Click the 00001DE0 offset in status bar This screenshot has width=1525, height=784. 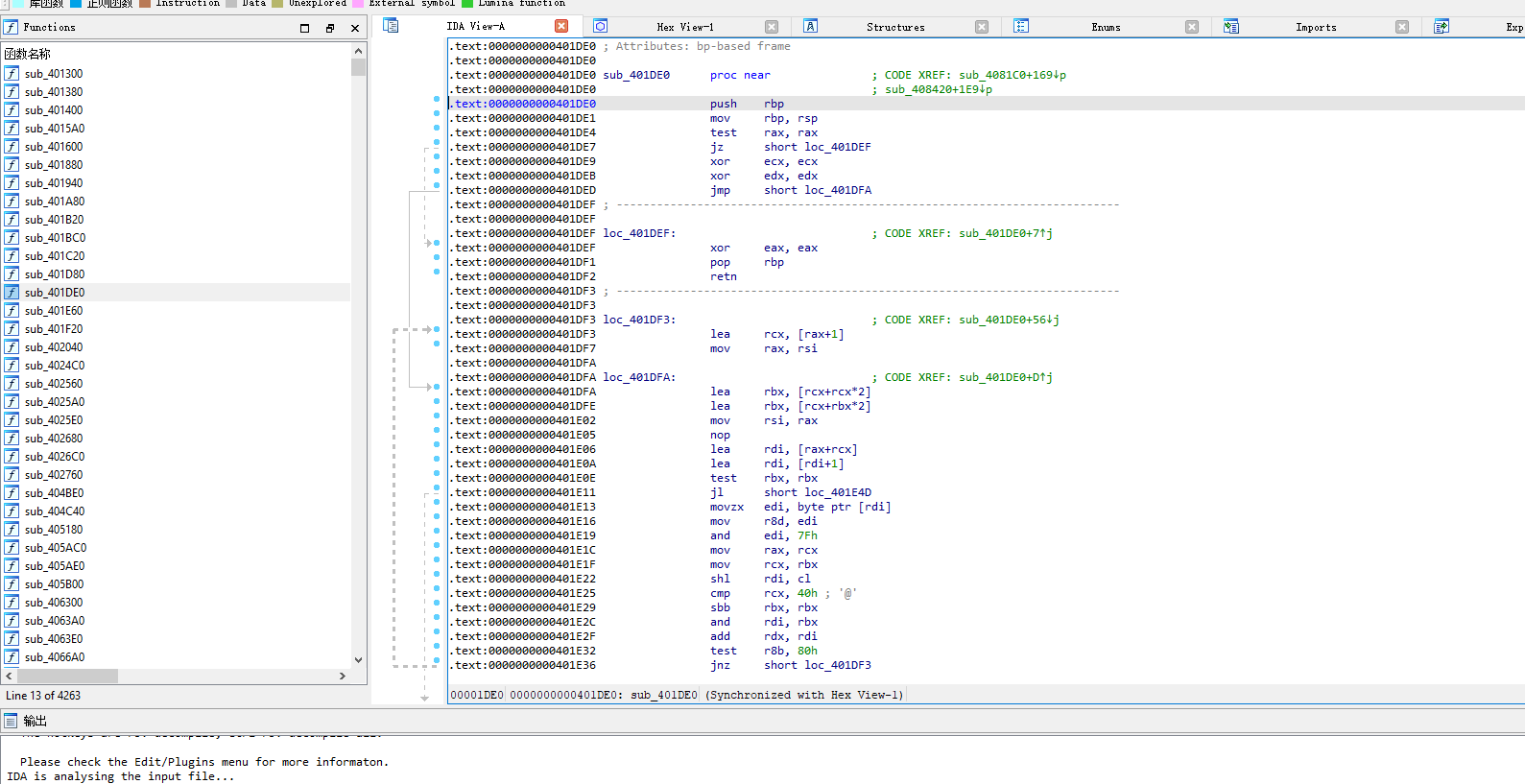[477, 695]
